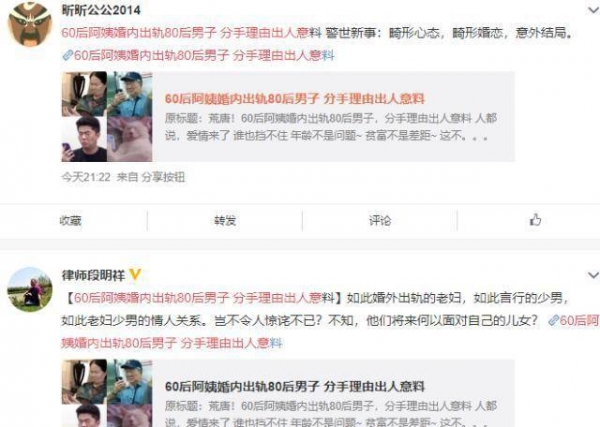This screenshot has height=427, width=600.
Task: Click the 分享按钮 source link
Action: coord(163,177)
